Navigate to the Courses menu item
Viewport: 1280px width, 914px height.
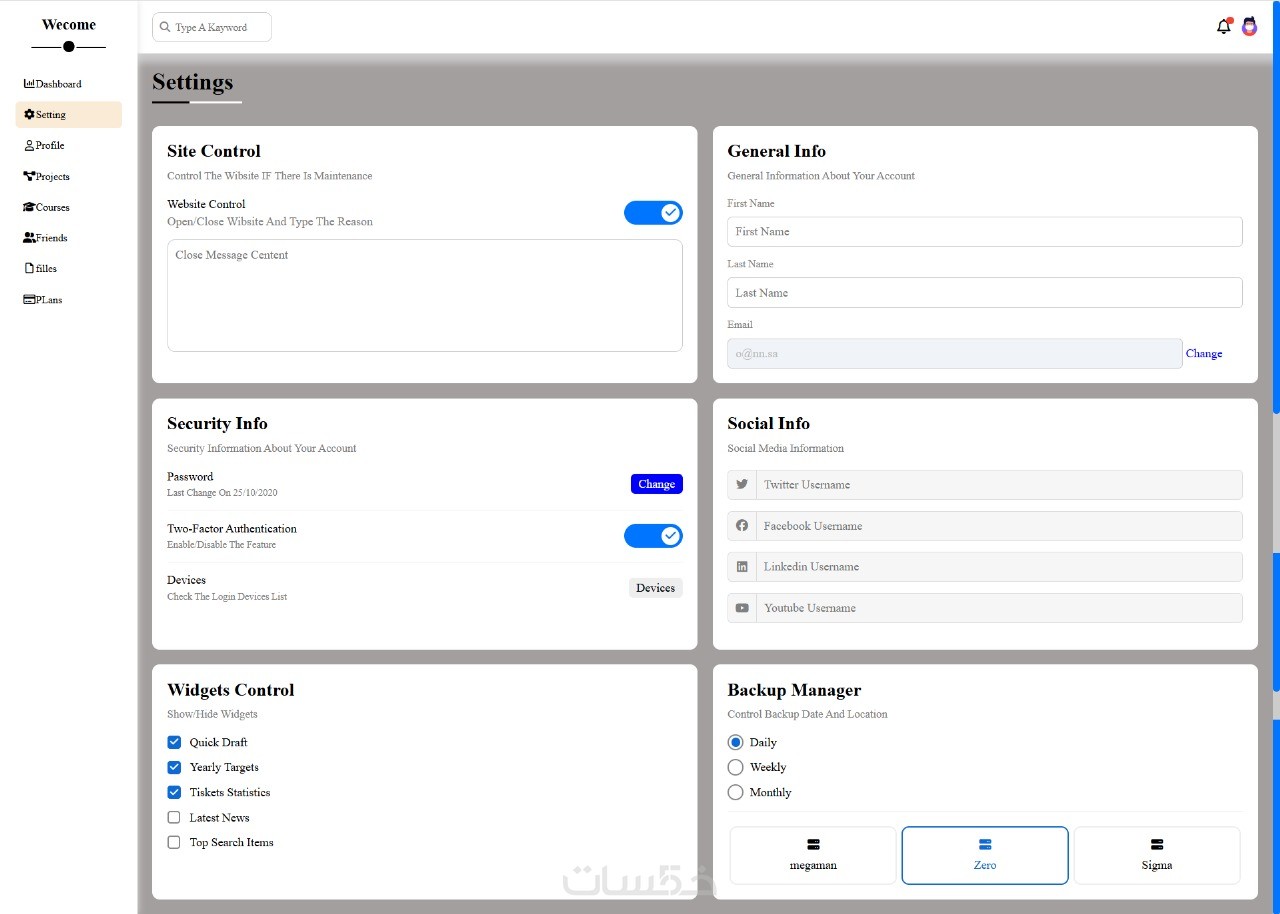click(x=69, y=208)
